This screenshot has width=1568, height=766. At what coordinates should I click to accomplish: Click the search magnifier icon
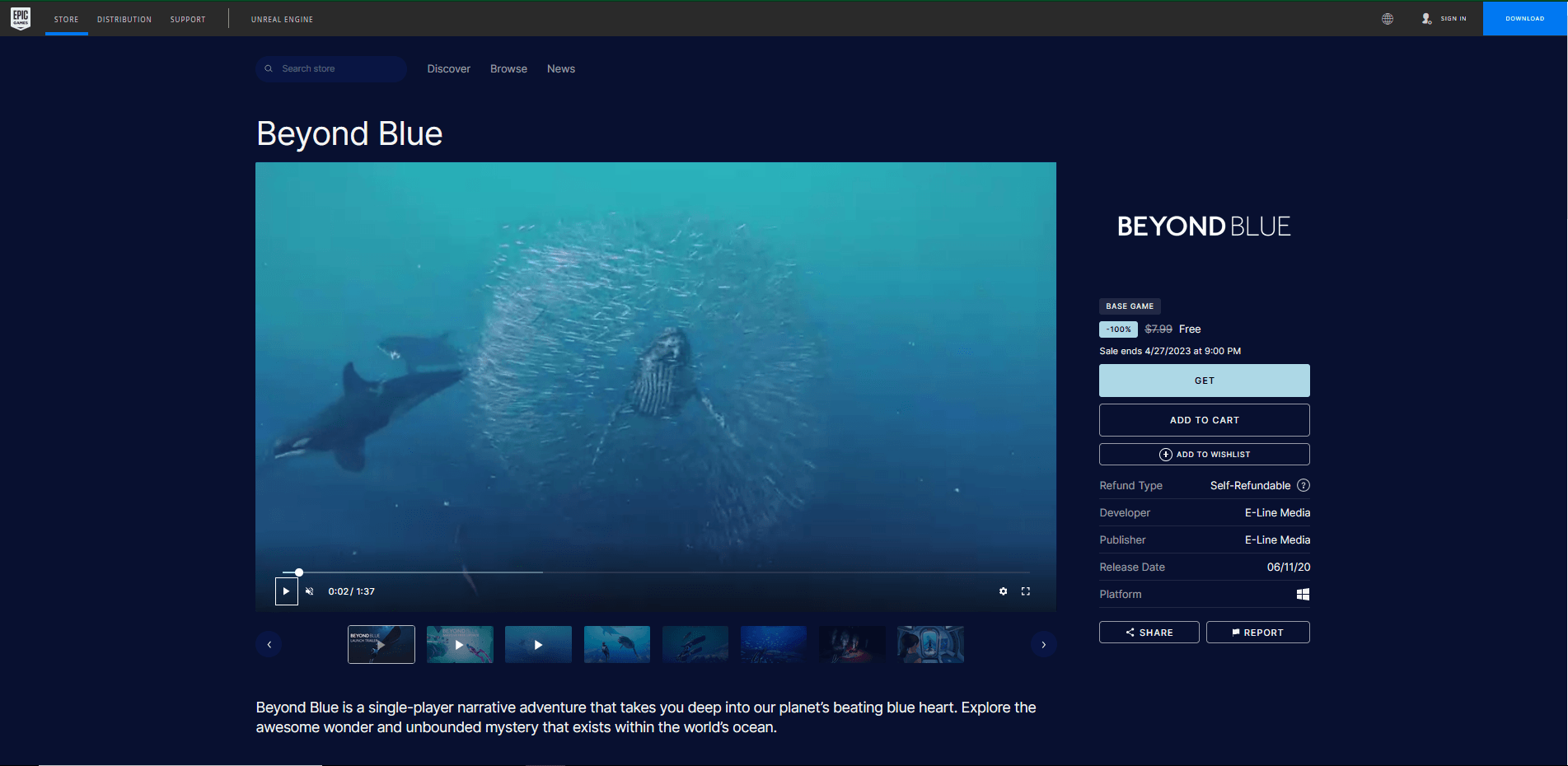click(269, 69)
